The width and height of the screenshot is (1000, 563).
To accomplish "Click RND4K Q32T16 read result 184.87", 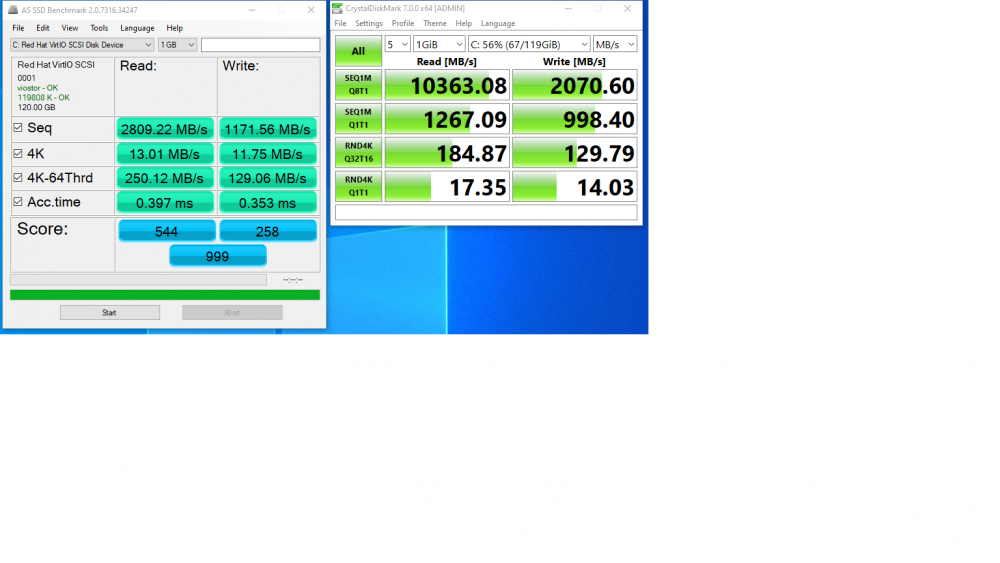I will (447, 152).
